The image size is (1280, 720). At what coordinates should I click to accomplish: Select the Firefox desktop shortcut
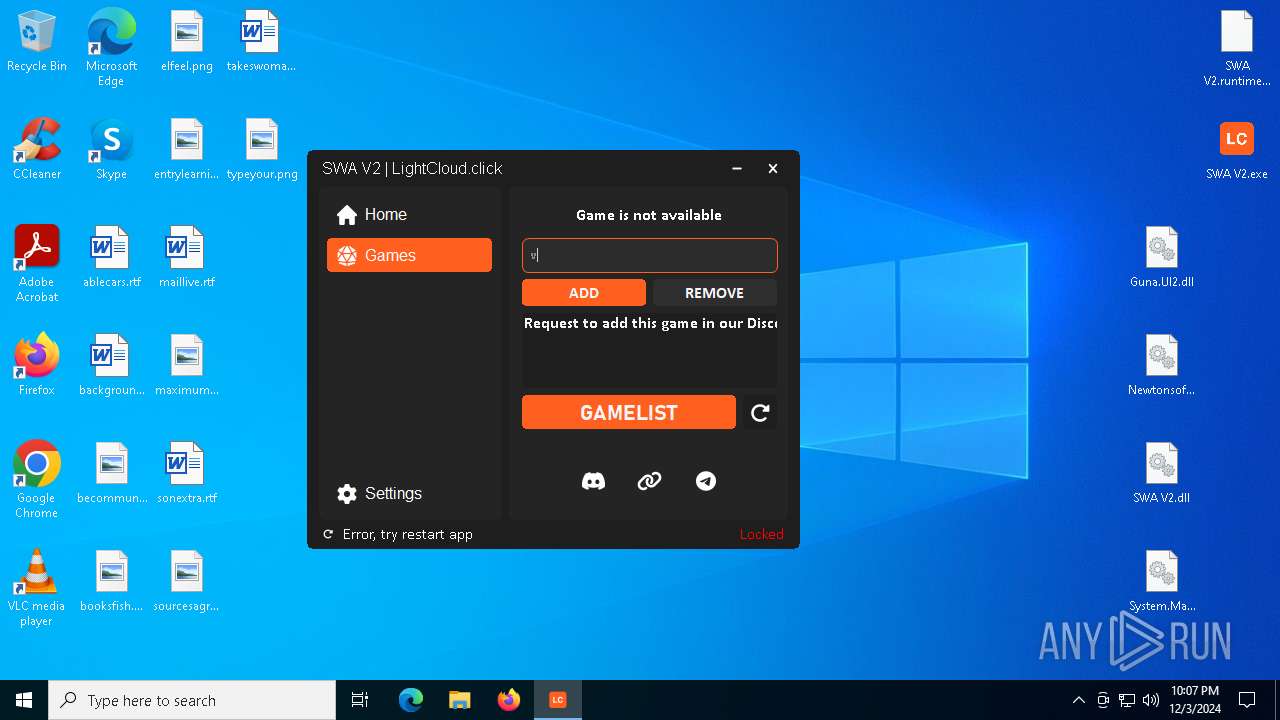(37, 365)
